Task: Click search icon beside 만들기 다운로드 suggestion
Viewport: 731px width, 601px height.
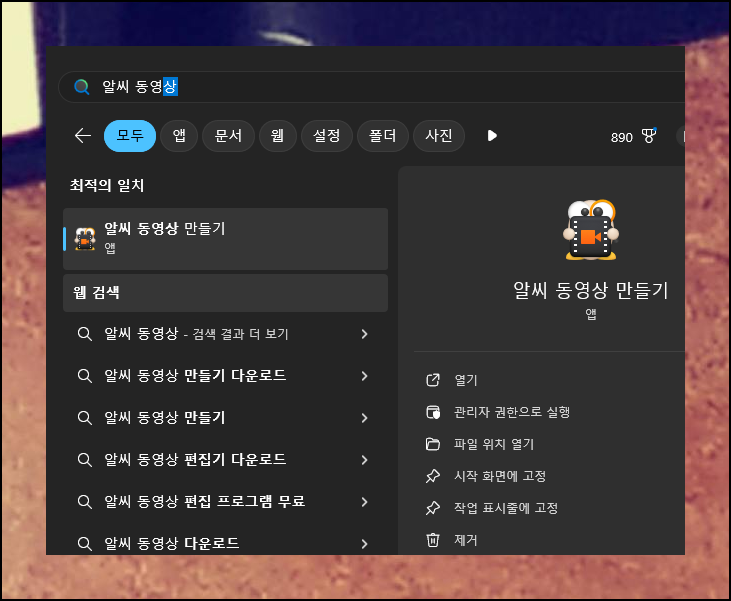Action: [x=84, y=376]
